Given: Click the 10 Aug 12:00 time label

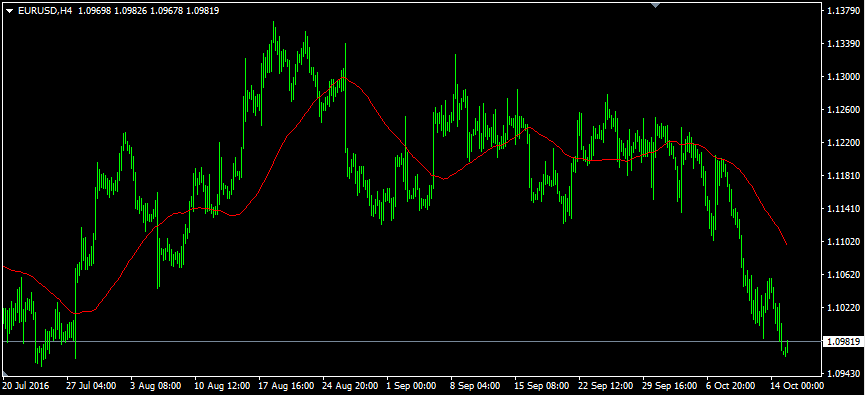Looking at the screenshot, I should click(222, 386).
